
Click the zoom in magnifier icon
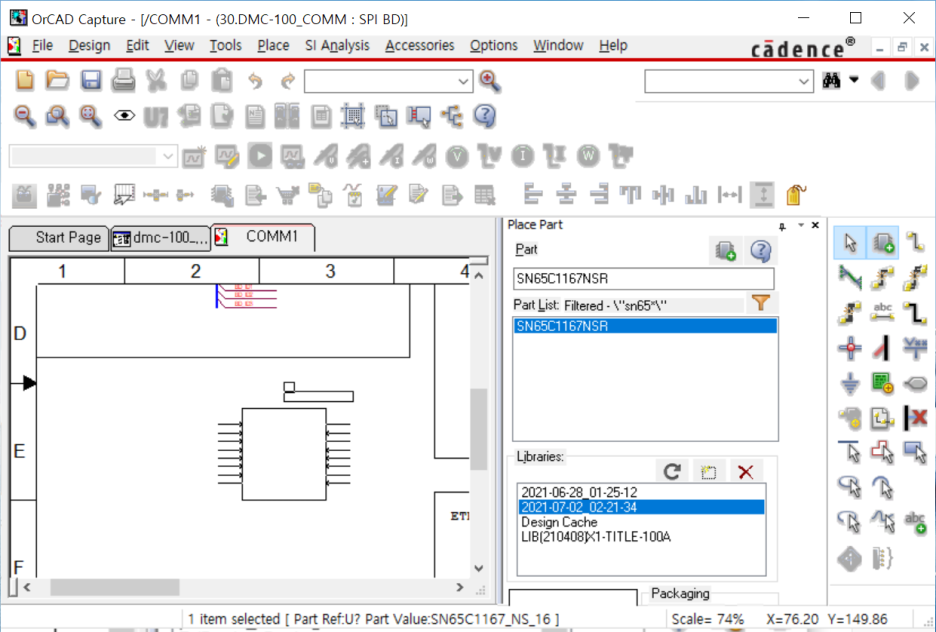[489, 81]
